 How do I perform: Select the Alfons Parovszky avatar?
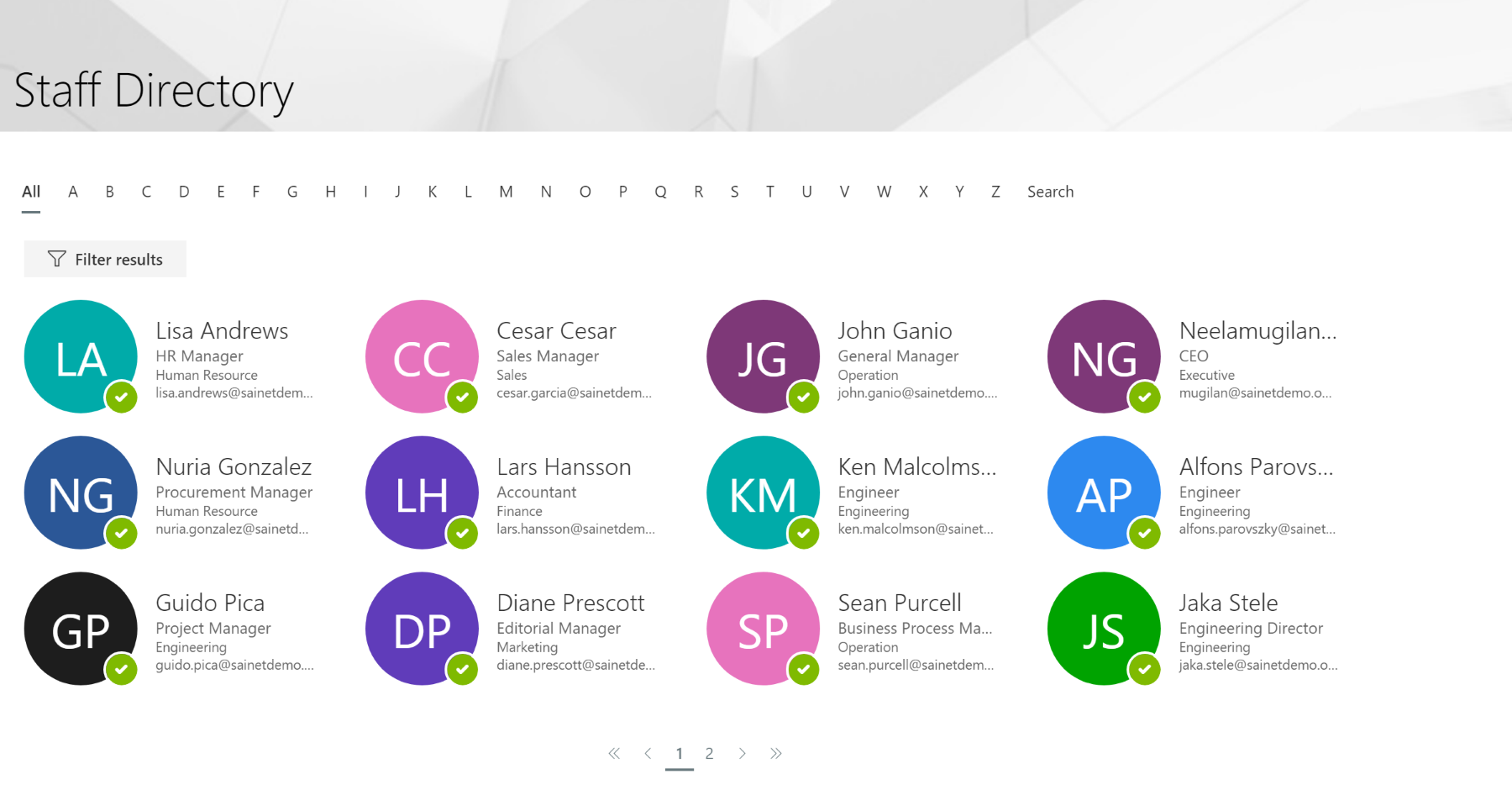(x=1104, y=492)
